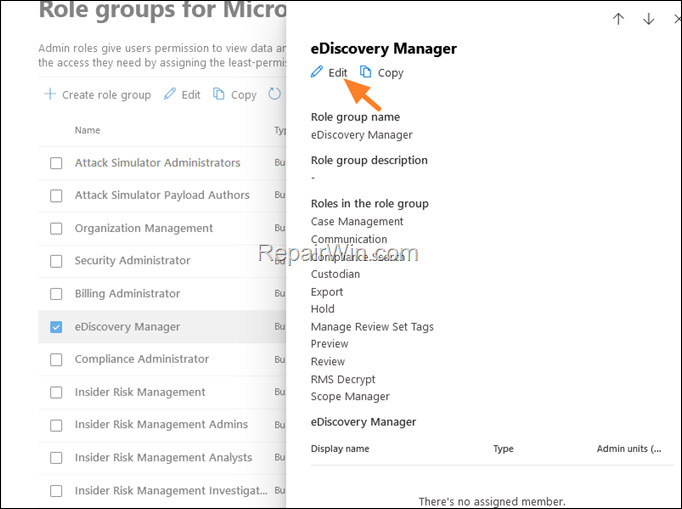Click the Copy label in the details panel
The width and height of the screenshot is (682, 509).
coord(391,73)
